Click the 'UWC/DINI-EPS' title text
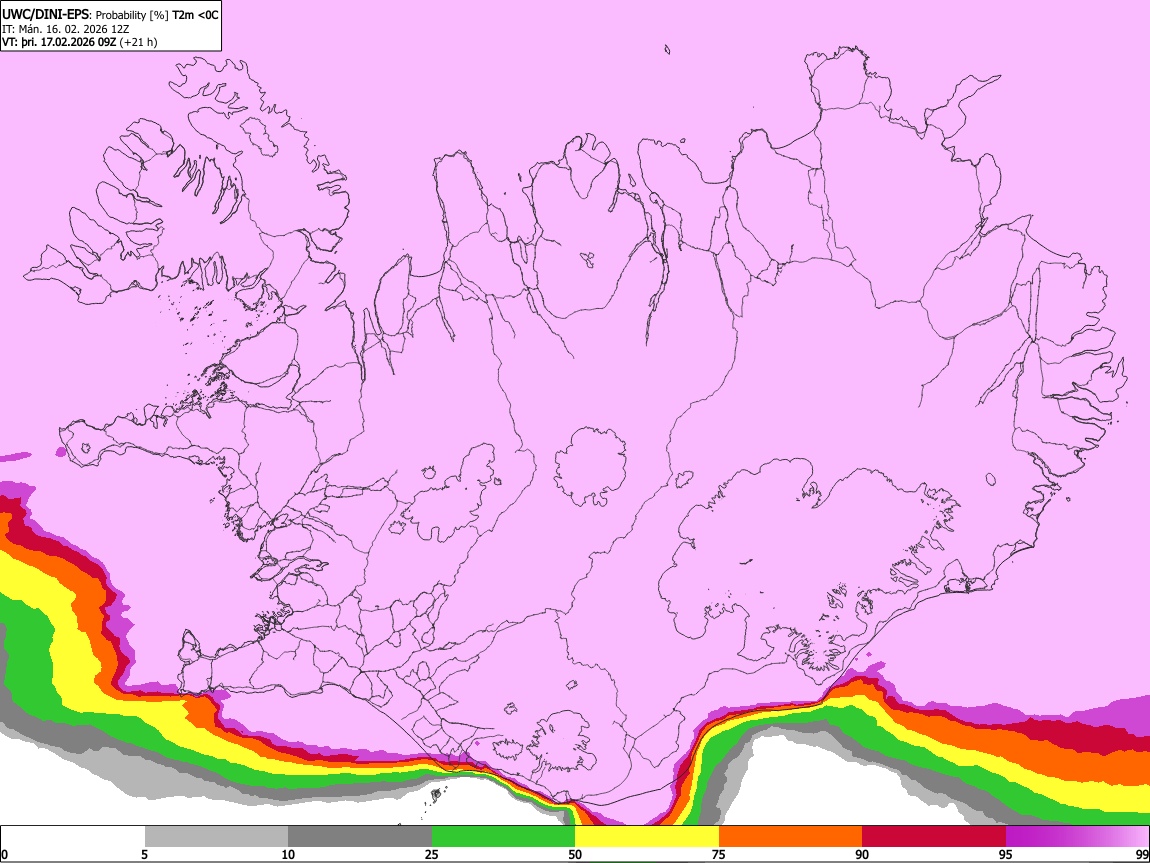Viewport: 1150px width, 863px height. coord(45,15)
